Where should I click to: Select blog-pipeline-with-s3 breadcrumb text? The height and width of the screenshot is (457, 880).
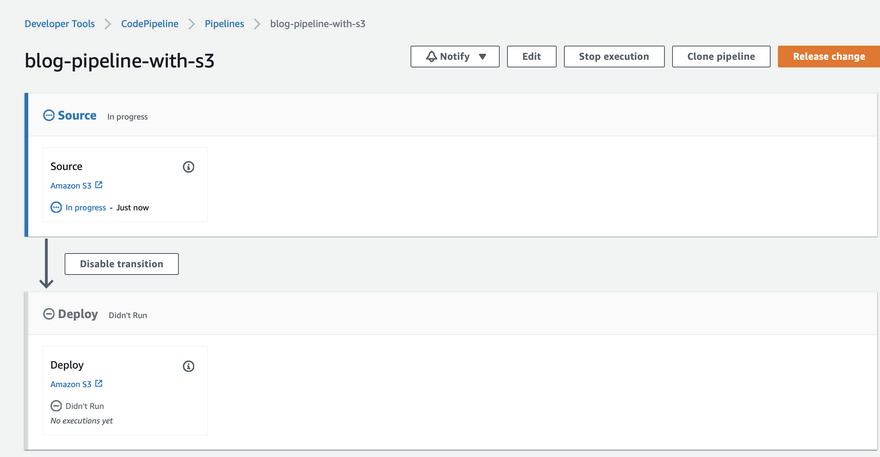coord(318,24)
